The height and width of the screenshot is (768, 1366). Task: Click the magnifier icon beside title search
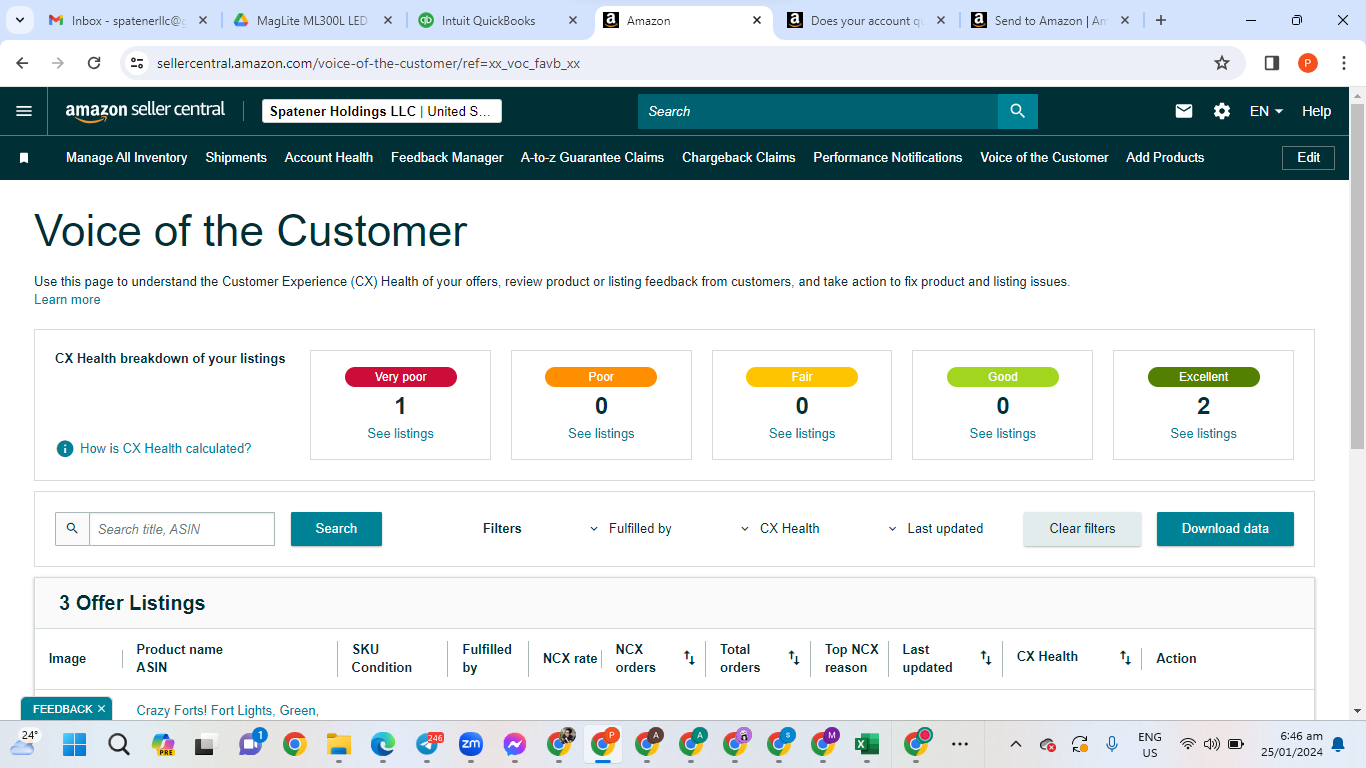[72, 528]
